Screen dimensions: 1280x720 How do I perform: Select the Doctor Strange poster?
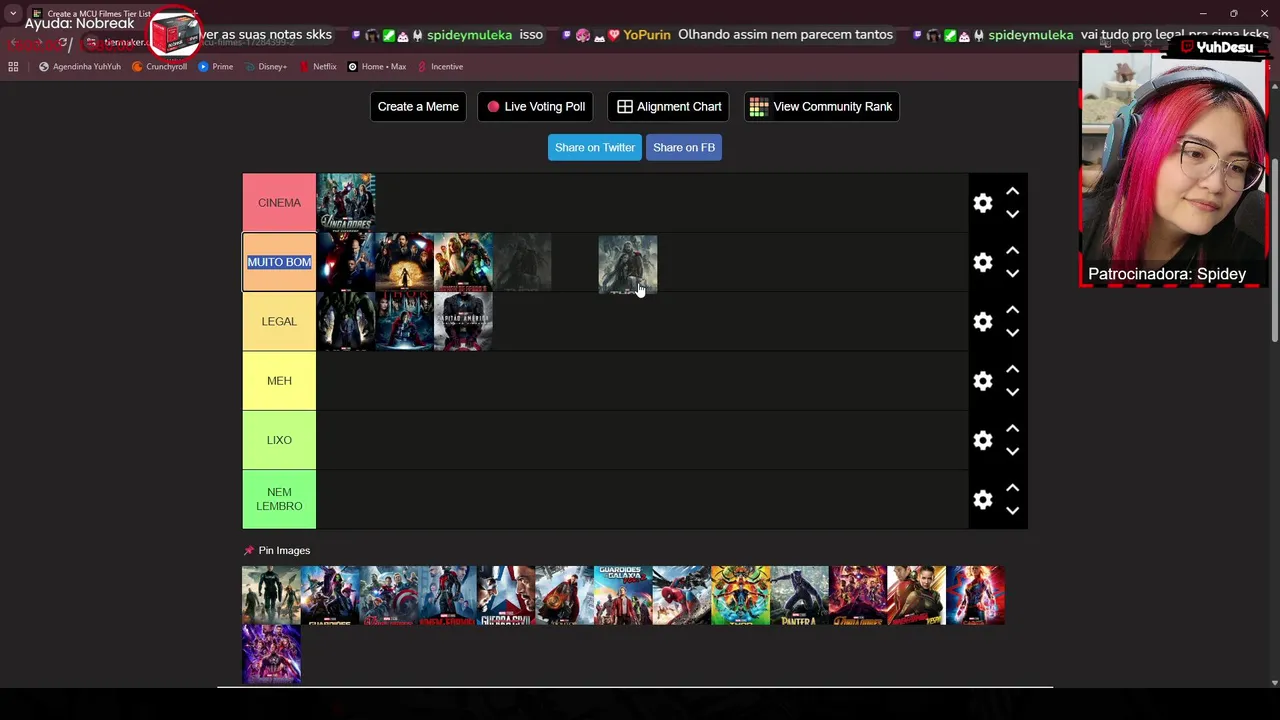click(564, 595)
